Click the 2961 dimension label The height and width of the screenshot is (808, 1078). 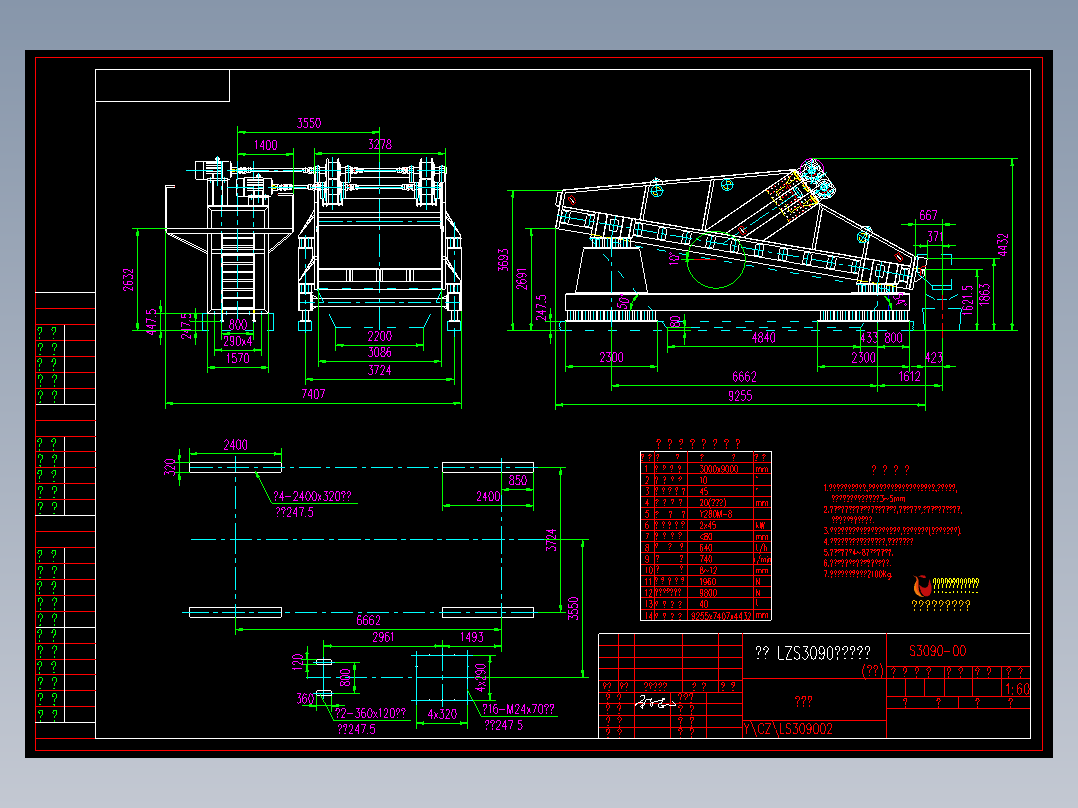coord(383,637)
